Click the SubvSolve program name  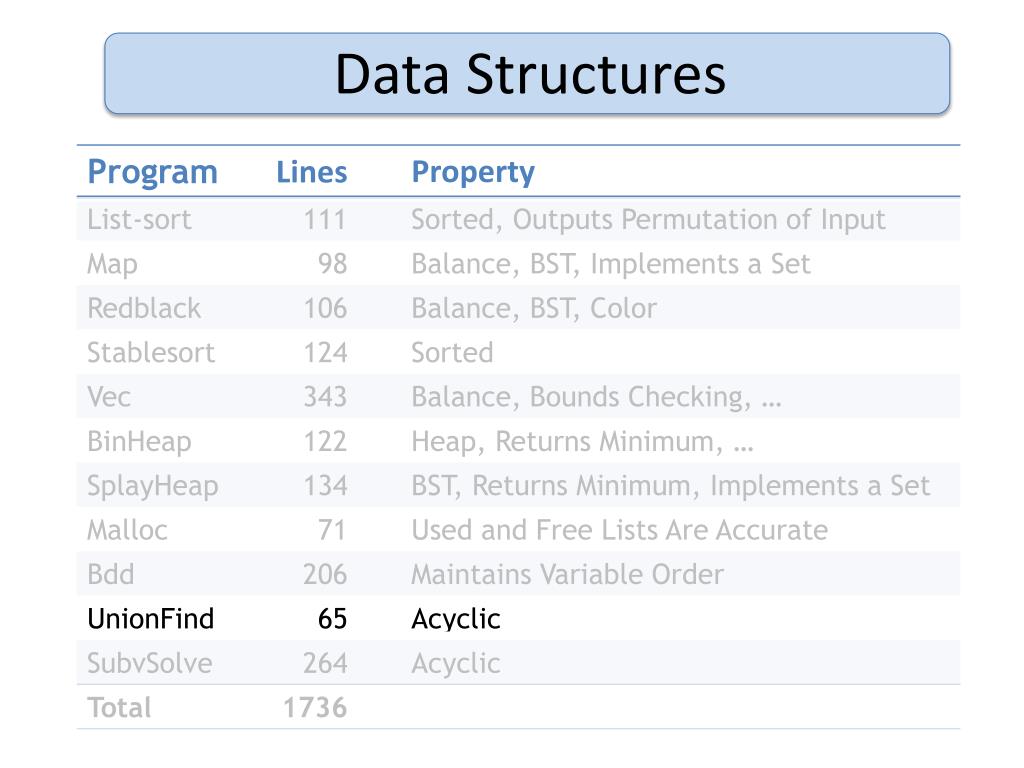[x=150, y=664]
